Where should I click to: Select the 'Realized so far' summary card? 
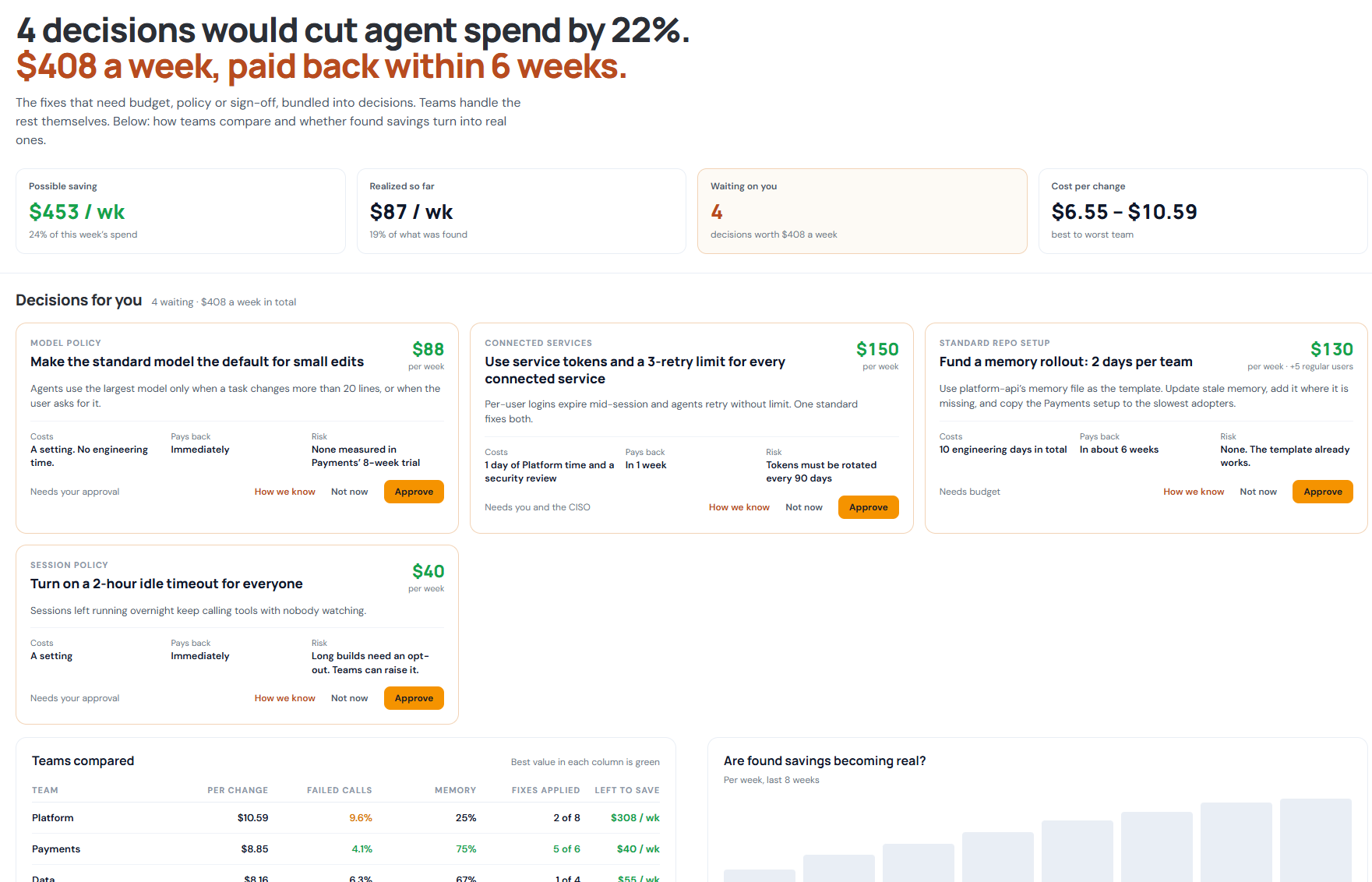pyautogui.click(x=521, y=211)
